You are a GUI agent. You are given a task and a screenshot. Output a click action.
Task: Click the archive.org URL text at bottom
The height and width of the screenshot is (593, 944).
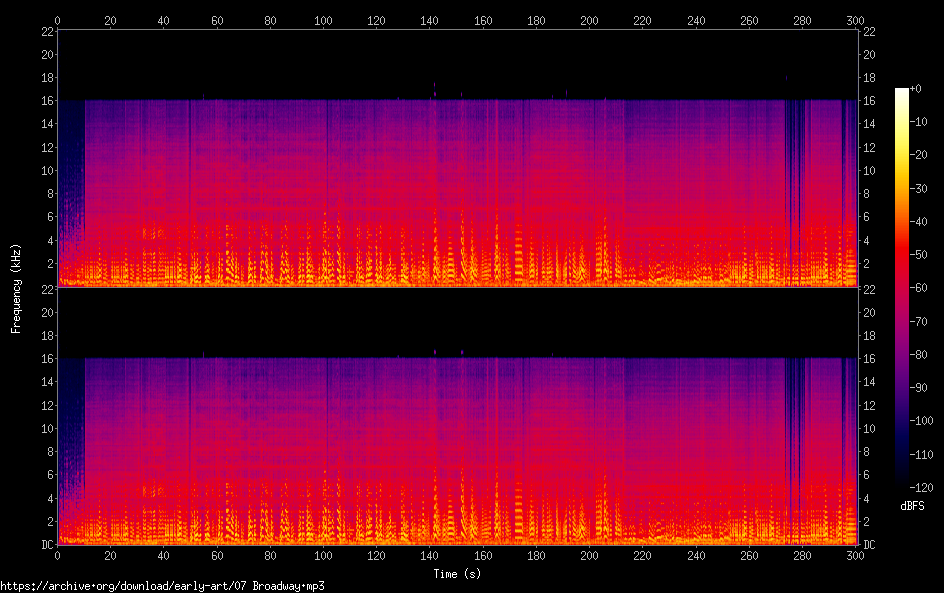(x=163, y=586)
